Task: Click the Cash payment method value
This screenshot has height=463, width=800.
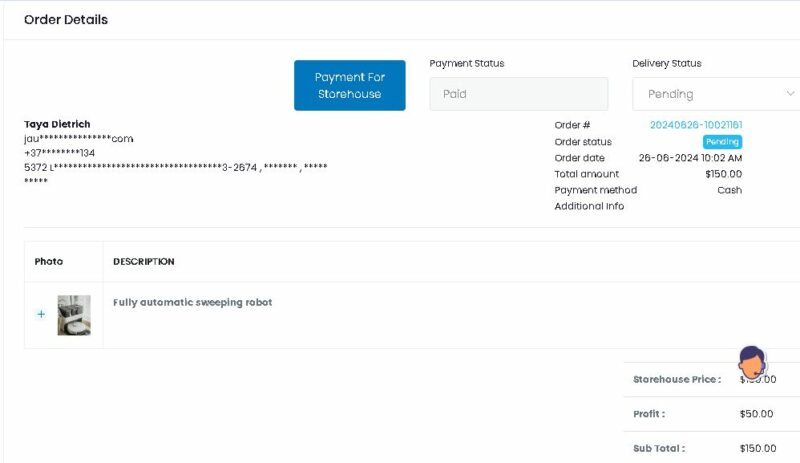Action: [729, 190]
